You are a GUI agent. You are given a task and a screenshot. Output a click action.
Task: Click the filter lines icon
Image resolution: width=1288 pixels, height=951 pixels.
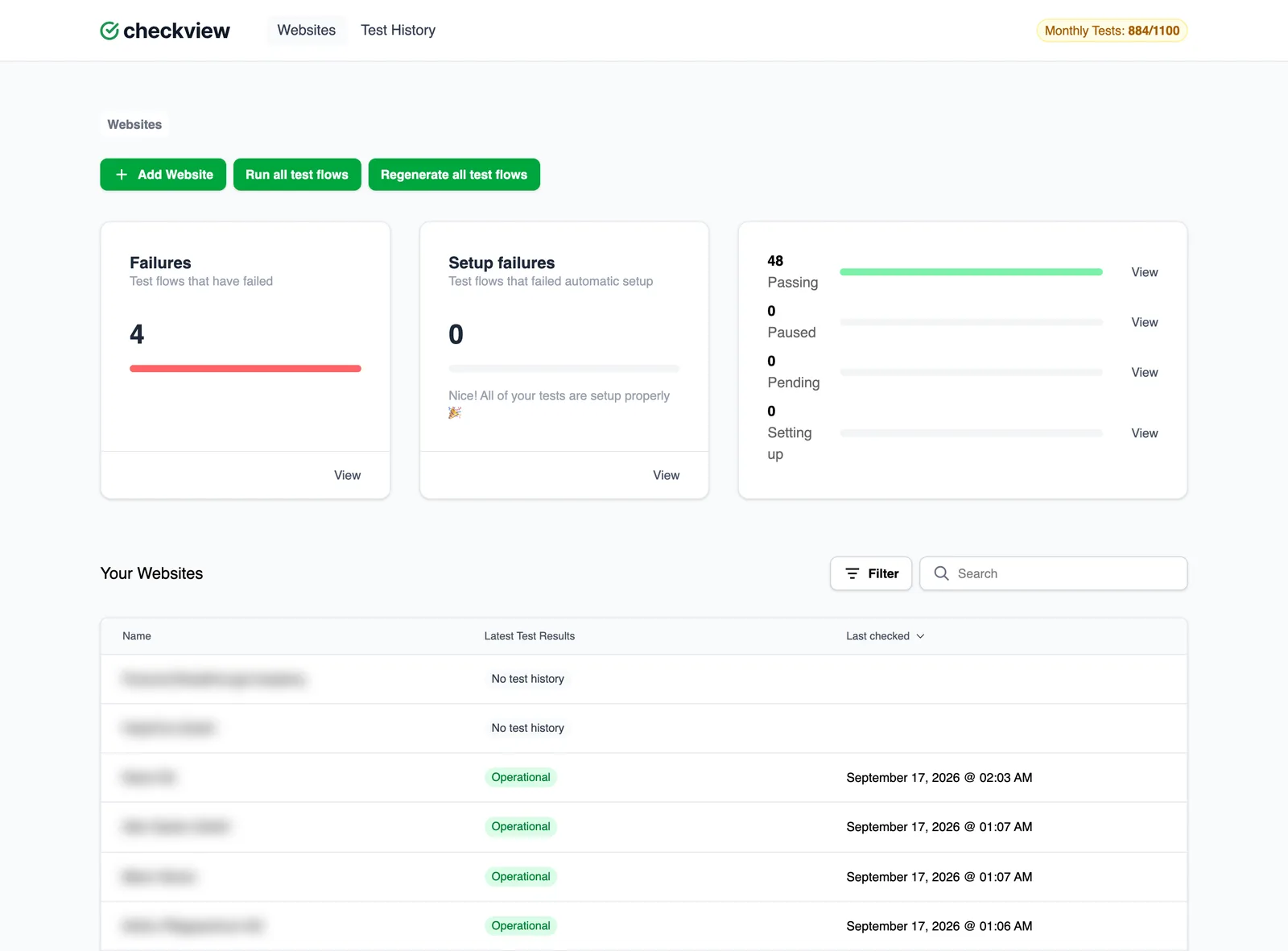tap(852, 573)
